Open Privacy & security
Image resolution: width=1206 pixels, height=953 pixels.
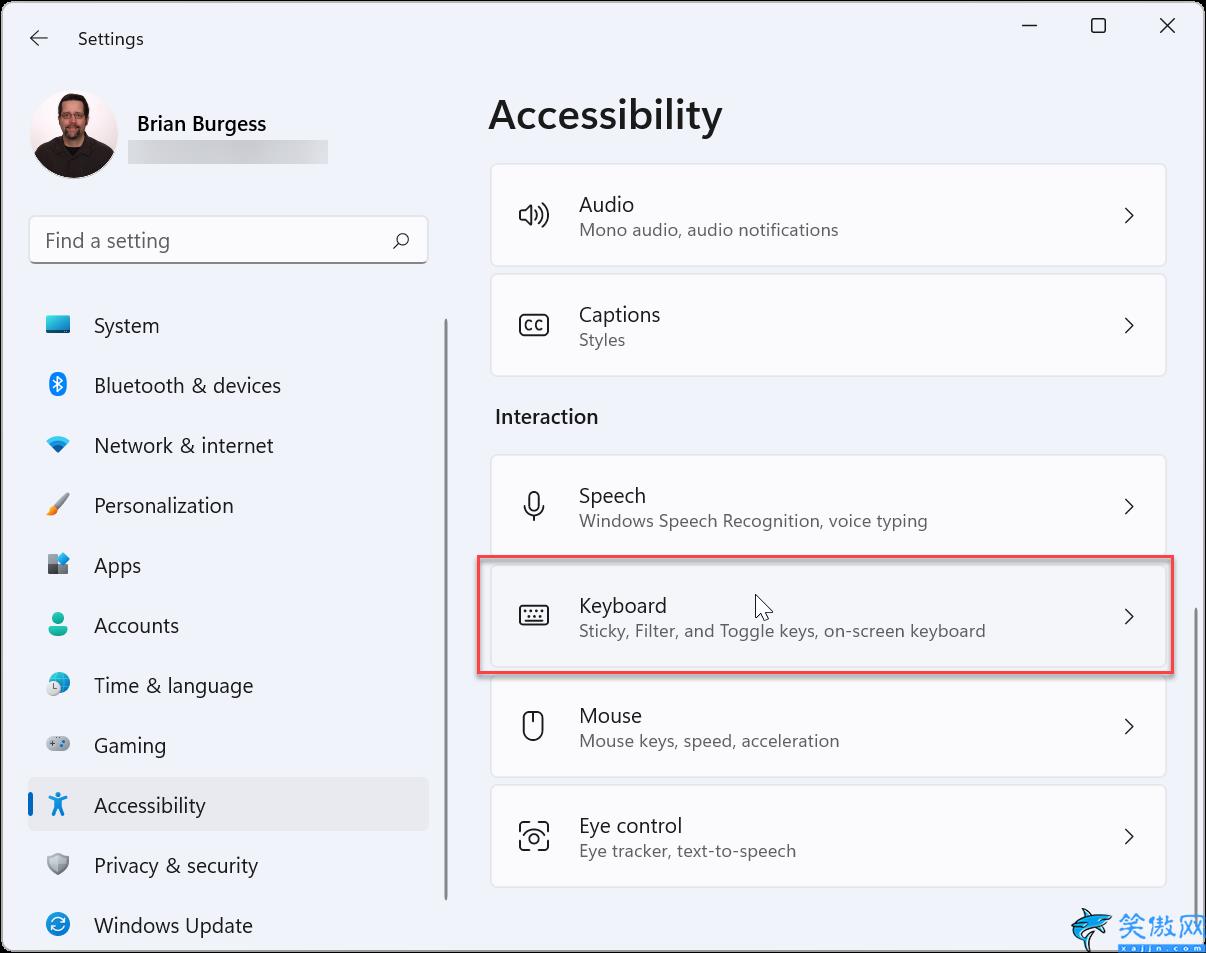point(228,865)
